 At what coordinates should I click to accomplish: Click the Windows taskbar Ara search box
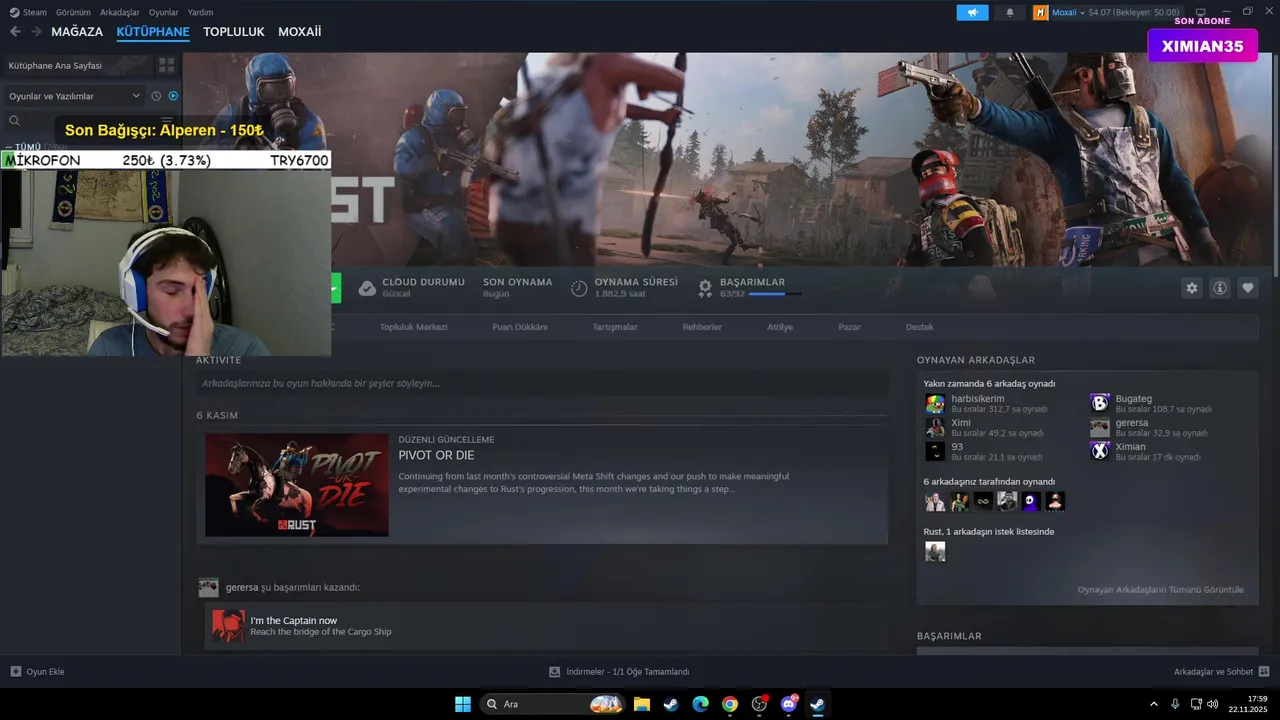tap(553, 704)
